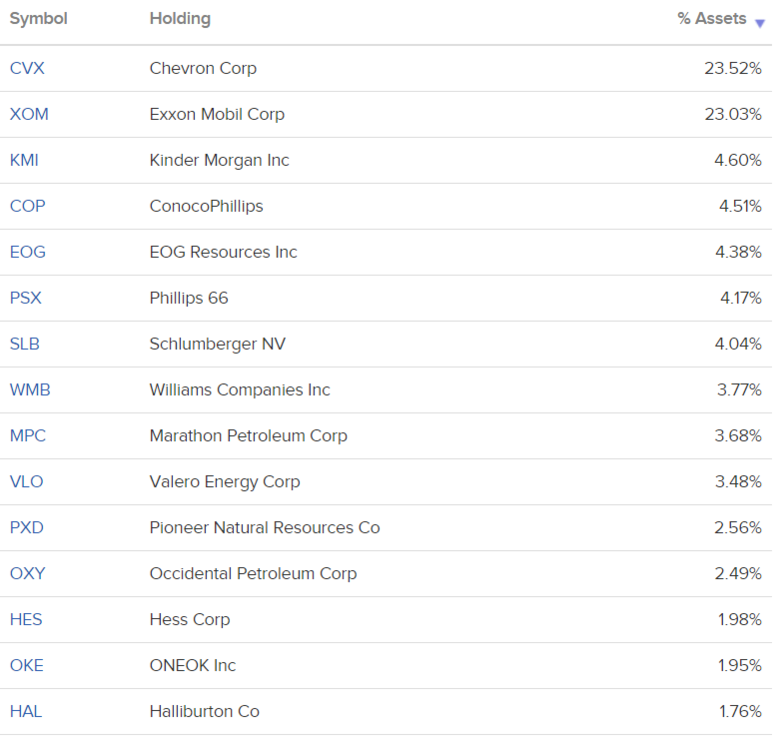Open the PXD ticker link
This screenshot has width=773, height=736.
27,527
